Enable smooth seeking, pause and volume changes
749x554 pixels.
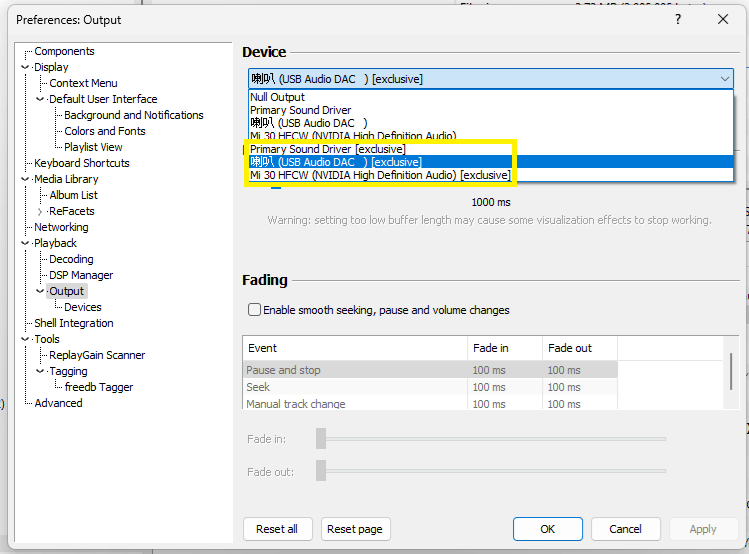click(x=255, y=310)
